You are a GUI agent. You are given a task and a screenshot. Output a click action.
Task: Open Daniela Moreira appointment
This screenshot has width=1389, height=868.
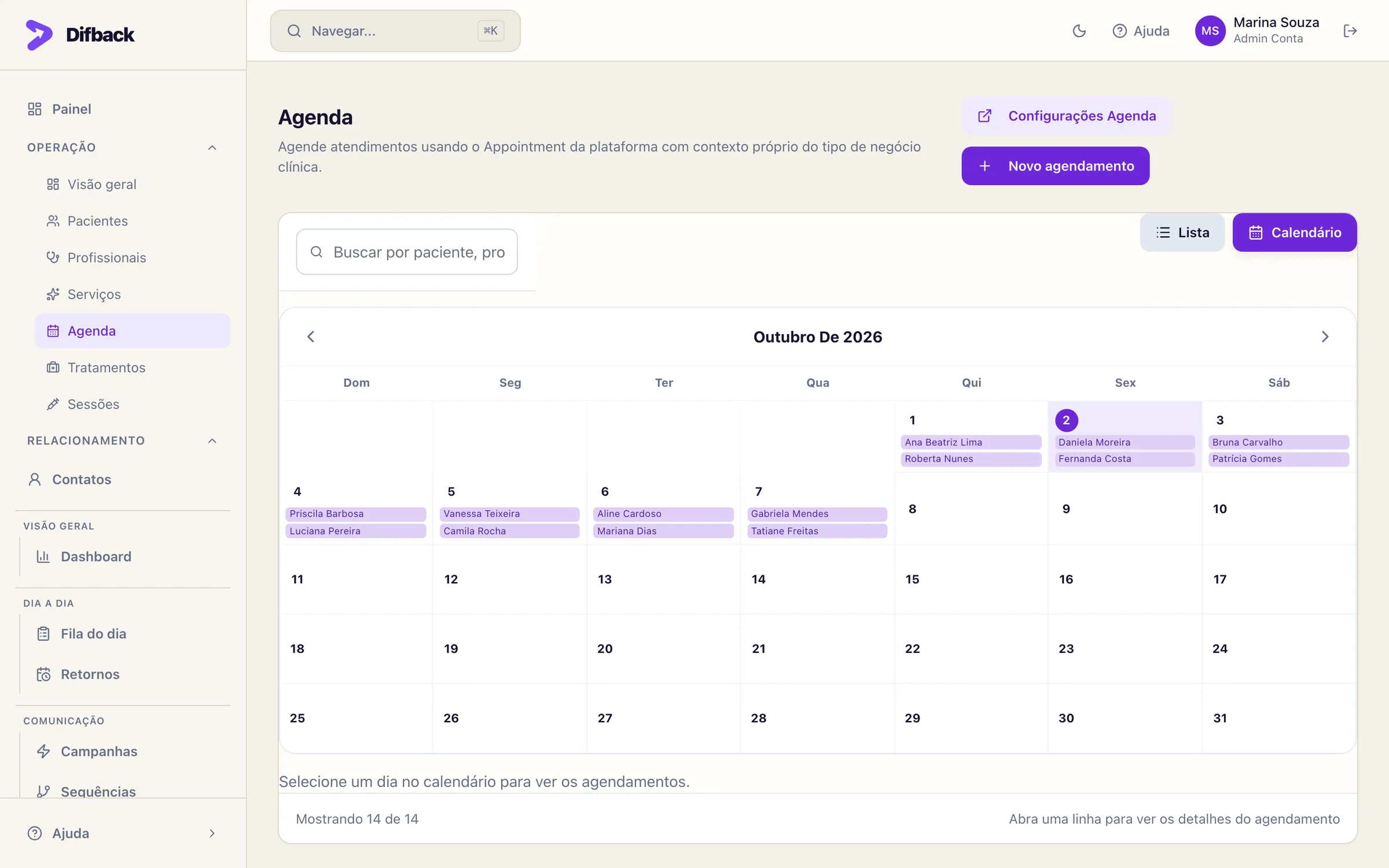[1125, 442]
